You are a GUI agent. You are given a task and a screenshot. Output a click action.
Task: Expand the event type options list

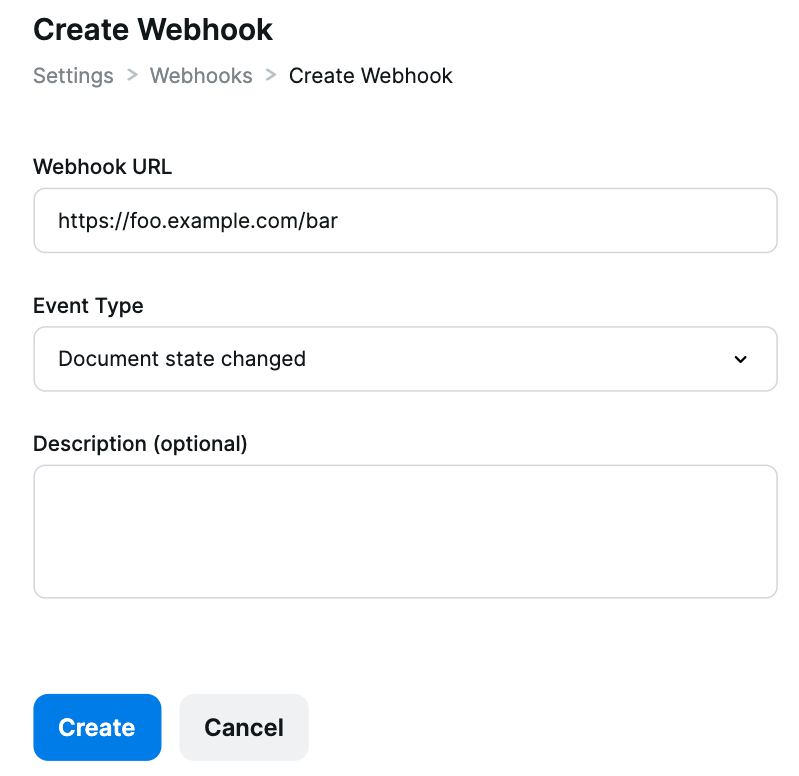coord(405,359)
